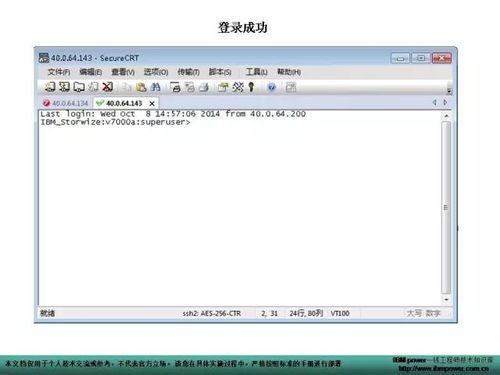
Task: Click the IBM_Storwize:v7000a:superuser> prompt line
Action: 115,122
